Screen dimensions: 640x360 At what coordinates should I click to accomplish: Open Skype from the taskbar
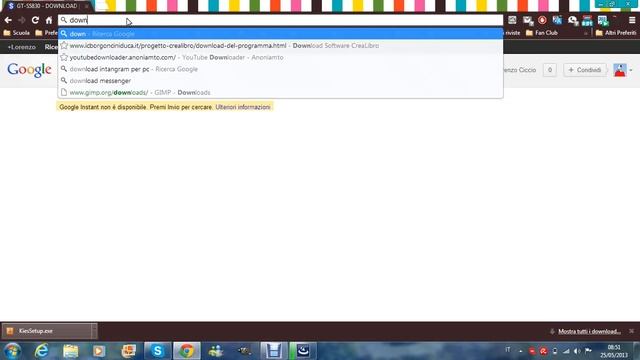coord(158,351)
